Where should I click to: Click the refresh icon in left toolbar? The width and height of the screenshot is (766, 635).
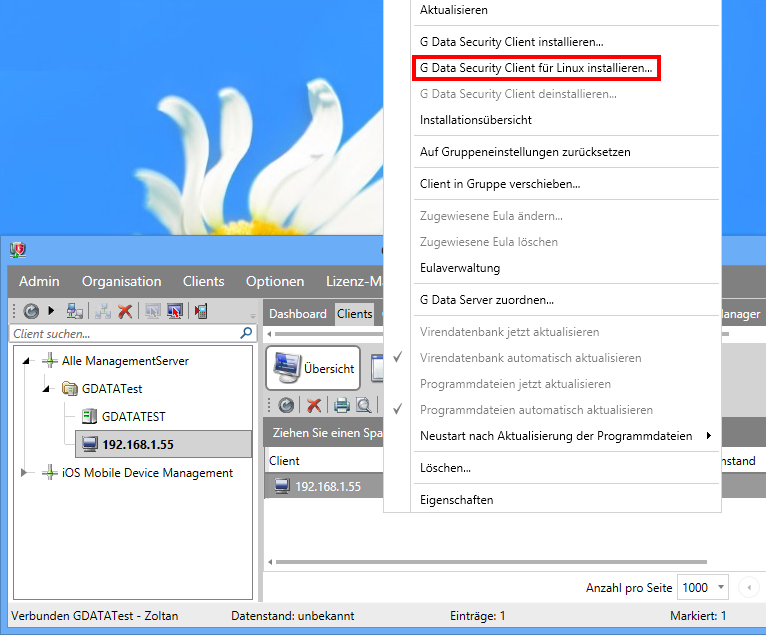point(31,311)
